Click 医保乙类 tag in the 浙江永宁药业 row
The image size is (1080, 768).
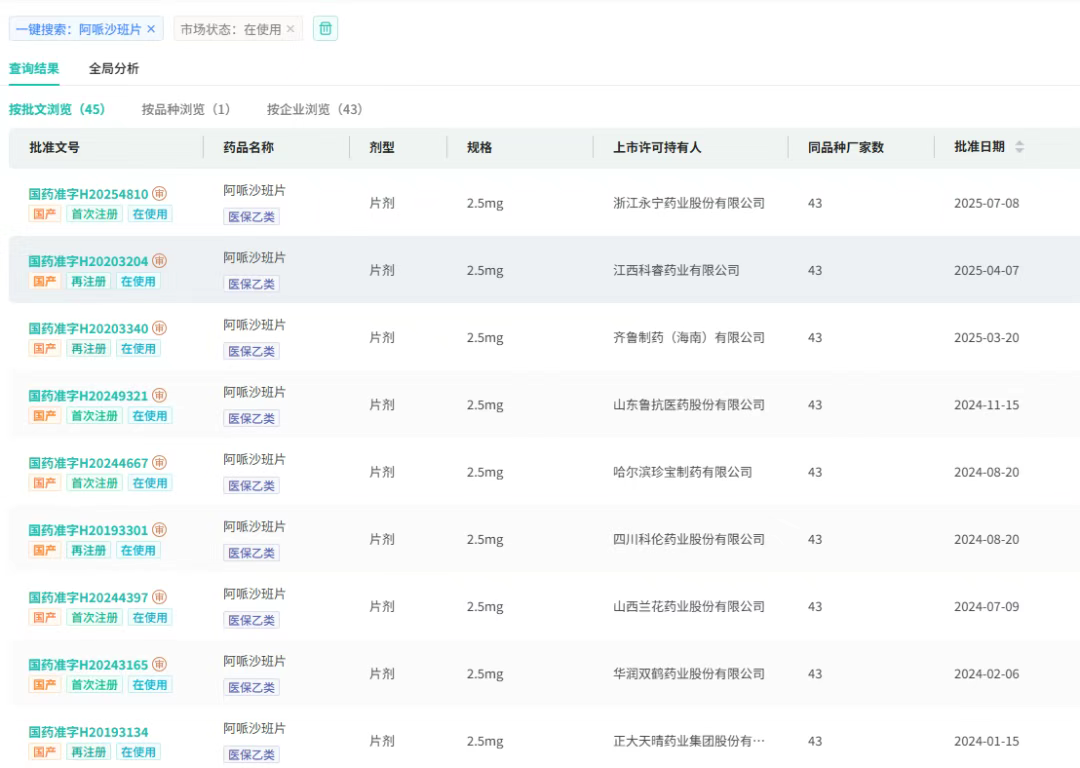(x=251, y=217)
